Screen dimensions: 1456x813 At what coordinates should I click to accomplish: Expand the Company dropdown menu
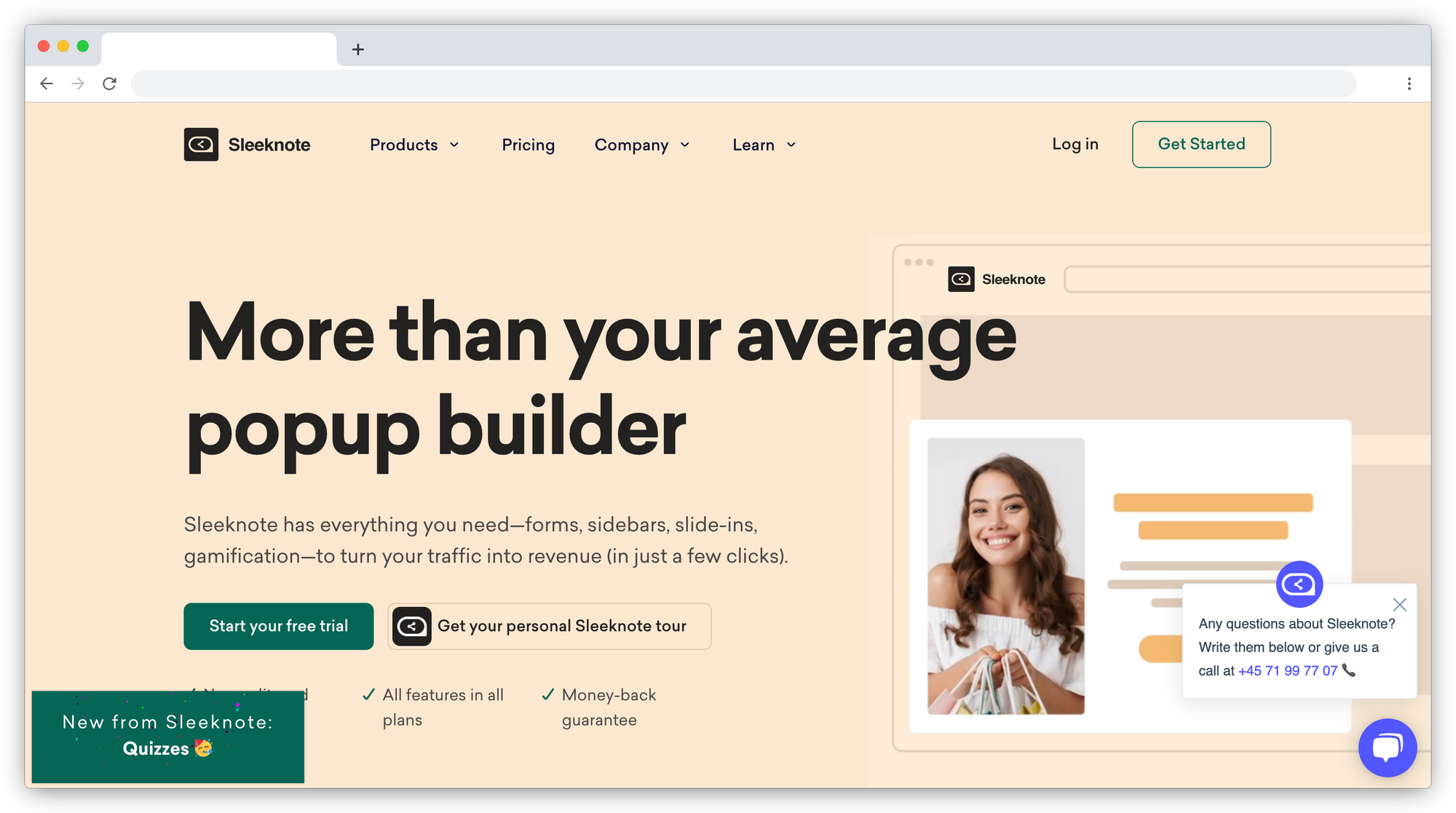[642, 145]
